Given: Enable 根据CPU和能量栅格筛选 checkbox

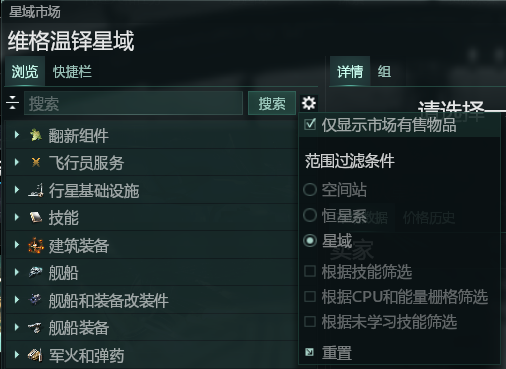Looking at the screenshot, I should [x=310, y=296].
